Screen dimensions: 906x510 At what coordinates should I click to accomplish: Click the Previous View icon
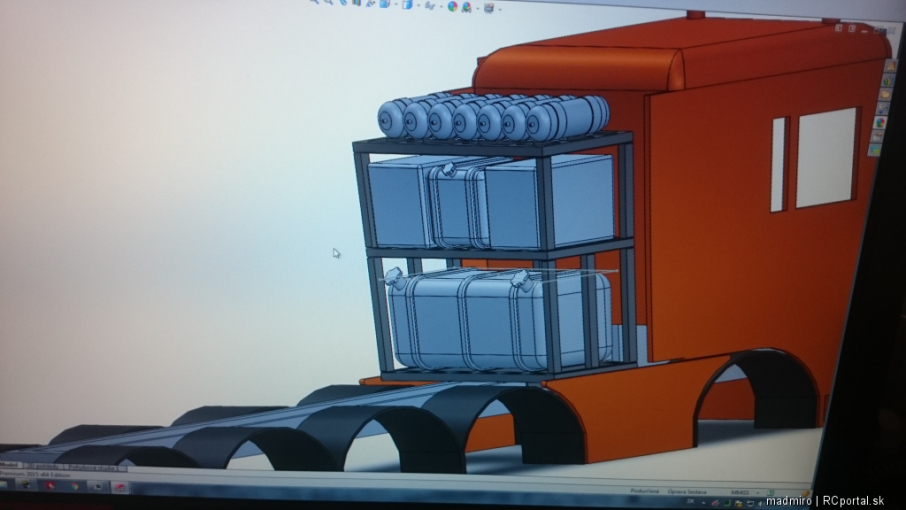[x=344, y=2]
